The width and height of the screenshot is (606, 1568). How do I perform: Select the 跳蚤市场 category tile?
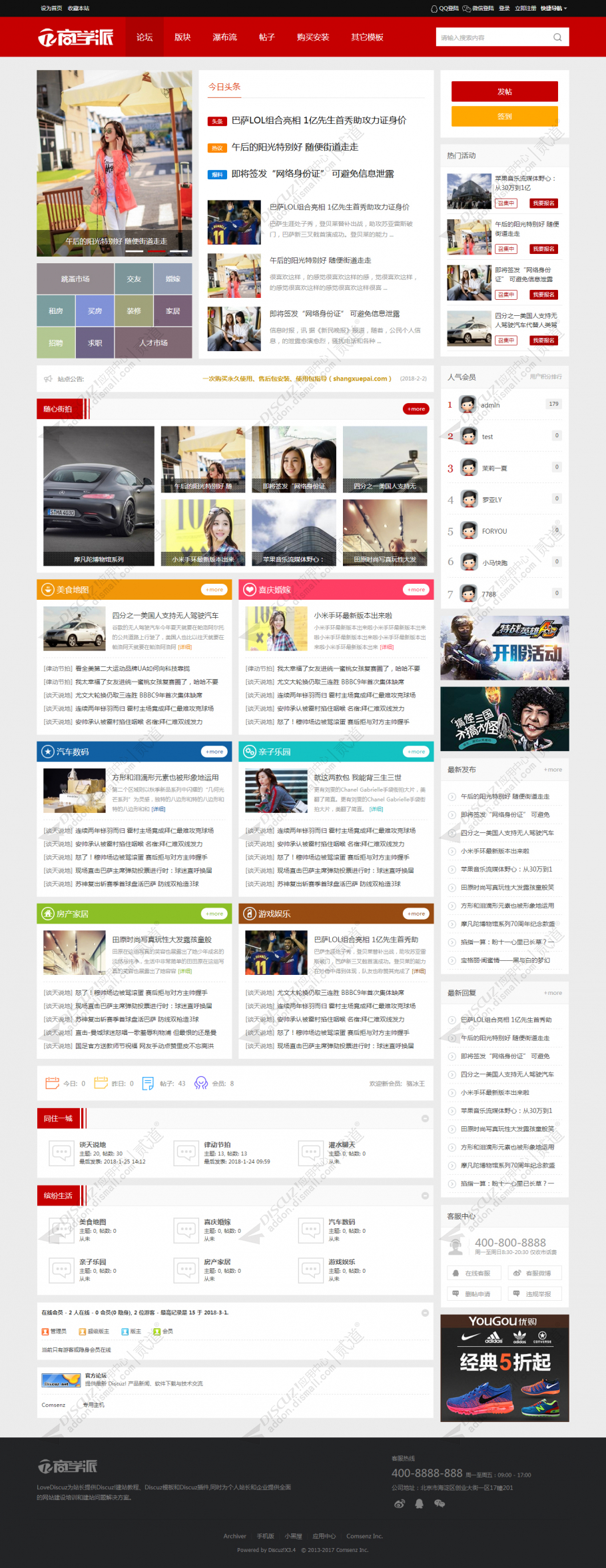pos(75,279)
